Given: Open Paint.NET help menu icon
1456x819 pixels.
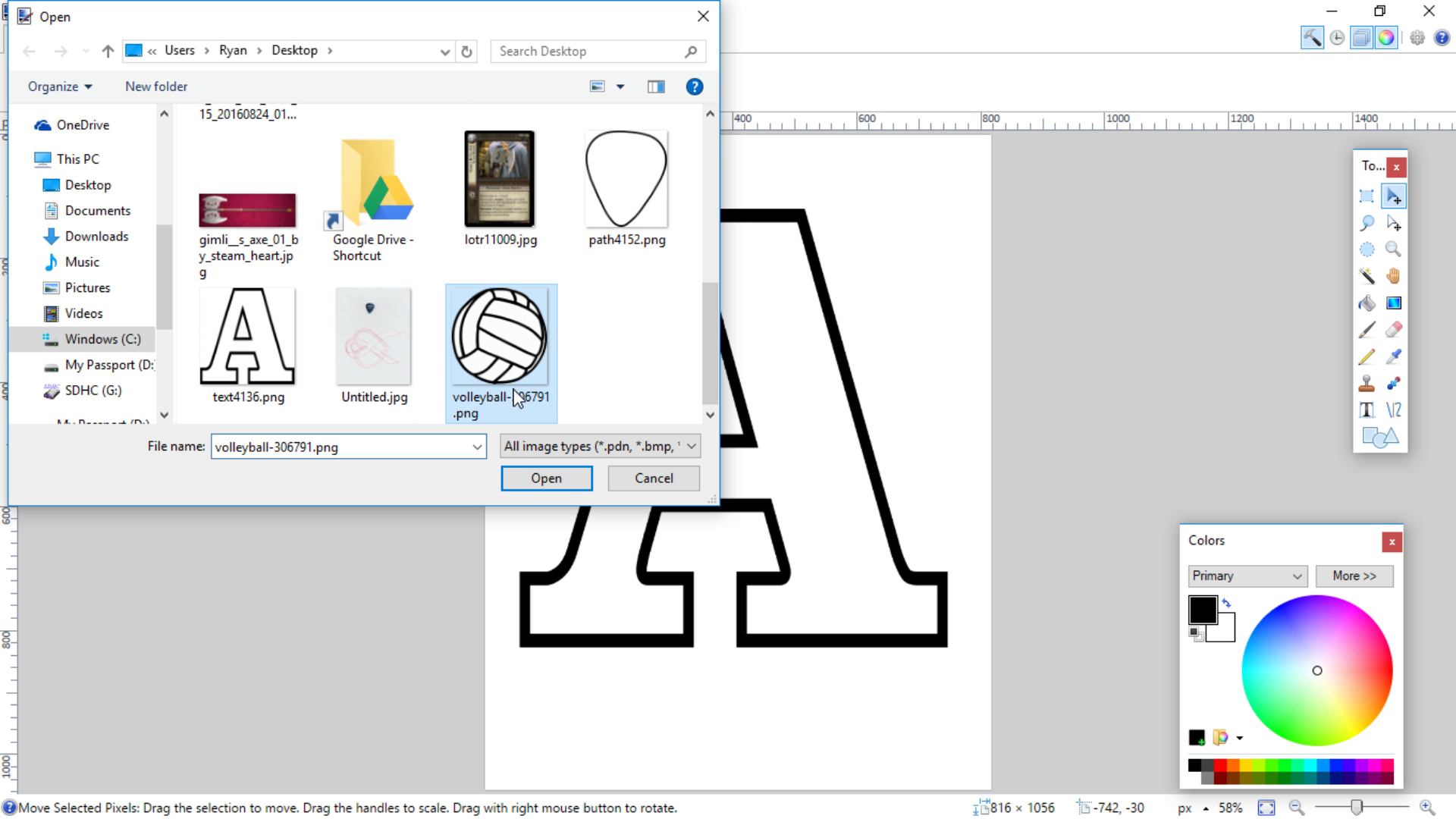Looking at the screenshot, I should (1442, 38).
